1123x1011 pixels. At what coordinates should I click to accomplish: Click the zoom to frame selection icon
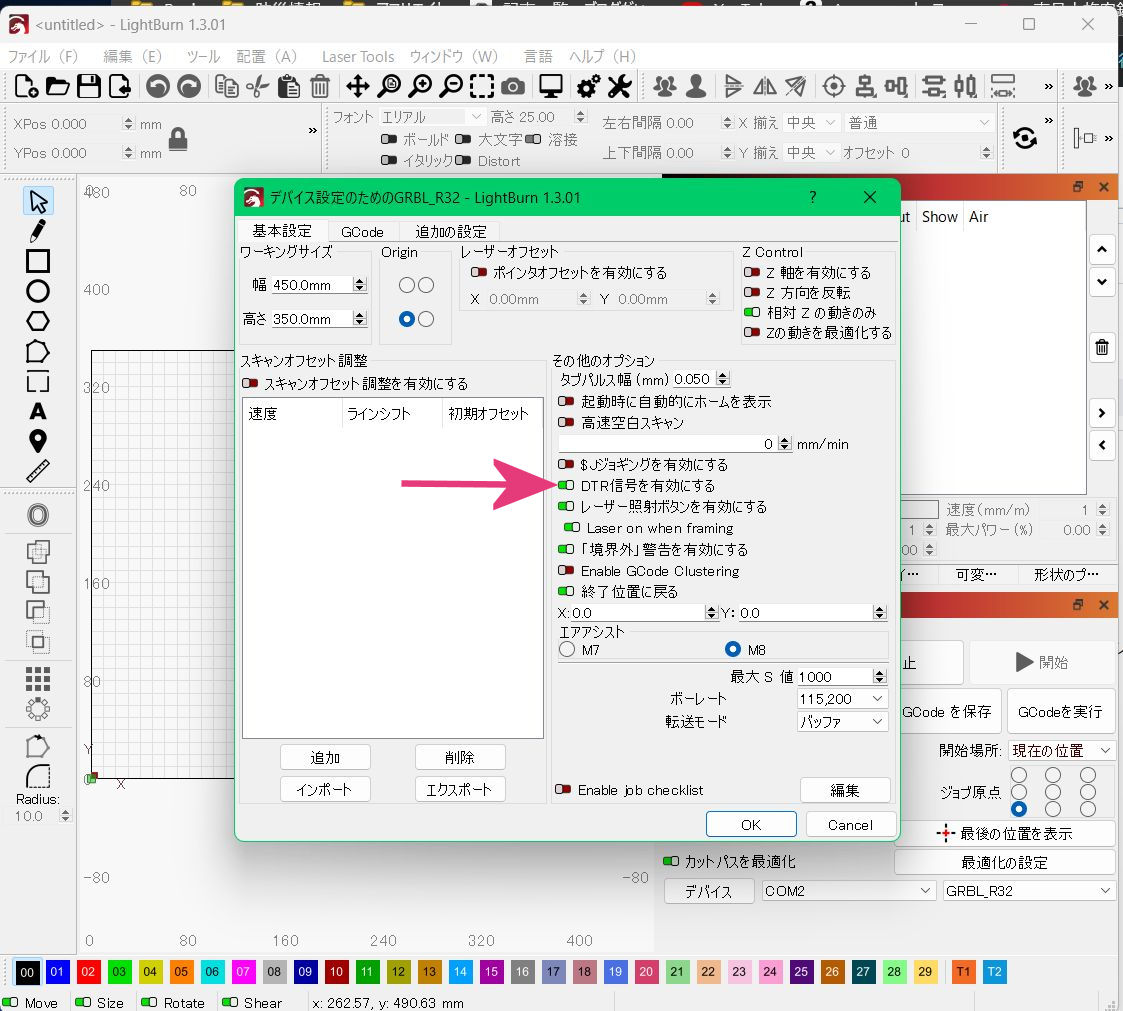[482, 87]
